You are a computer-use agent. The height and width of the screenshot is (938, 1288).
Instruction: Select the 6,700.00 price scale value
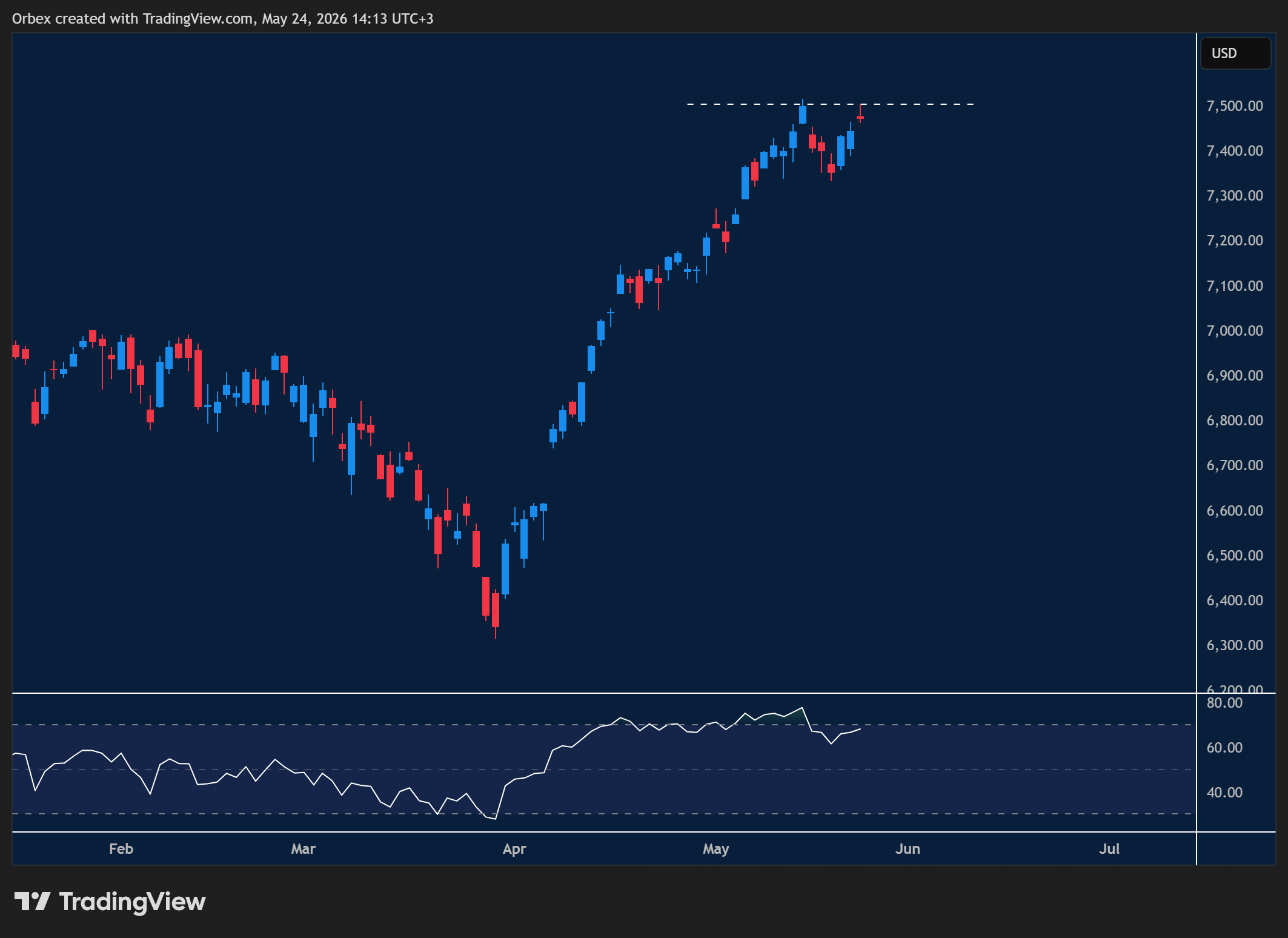click(1235, 465)
